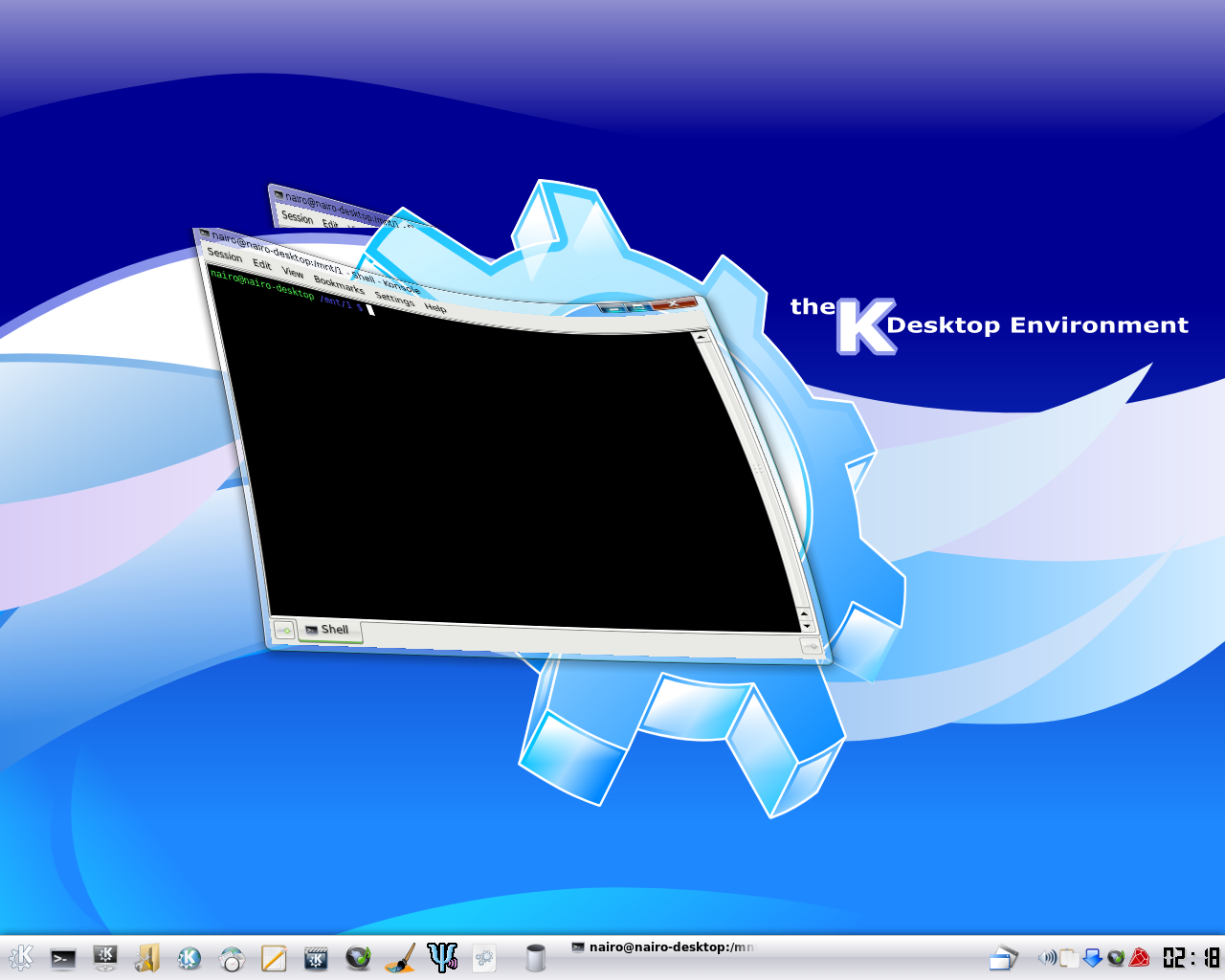Screen dimensions: 1225x980
Task: Click the show desktop windows icon
Action: click(1003, 957)
